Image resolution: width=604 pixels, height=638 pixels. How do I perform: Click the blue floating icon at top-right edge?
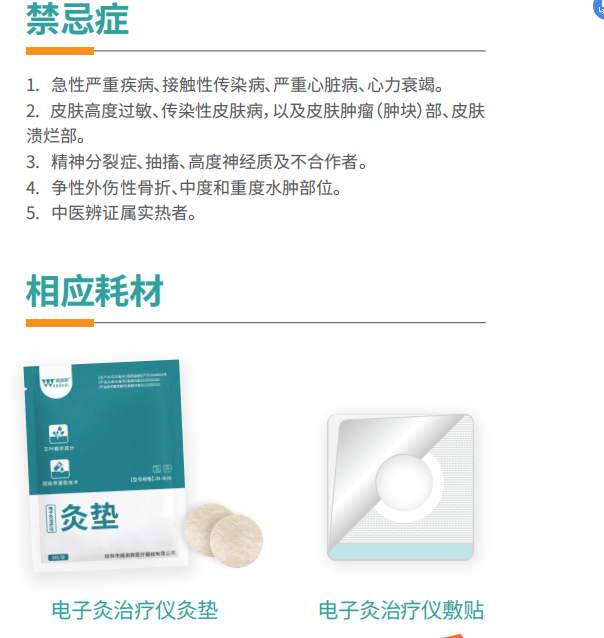[x=599, y=7]
